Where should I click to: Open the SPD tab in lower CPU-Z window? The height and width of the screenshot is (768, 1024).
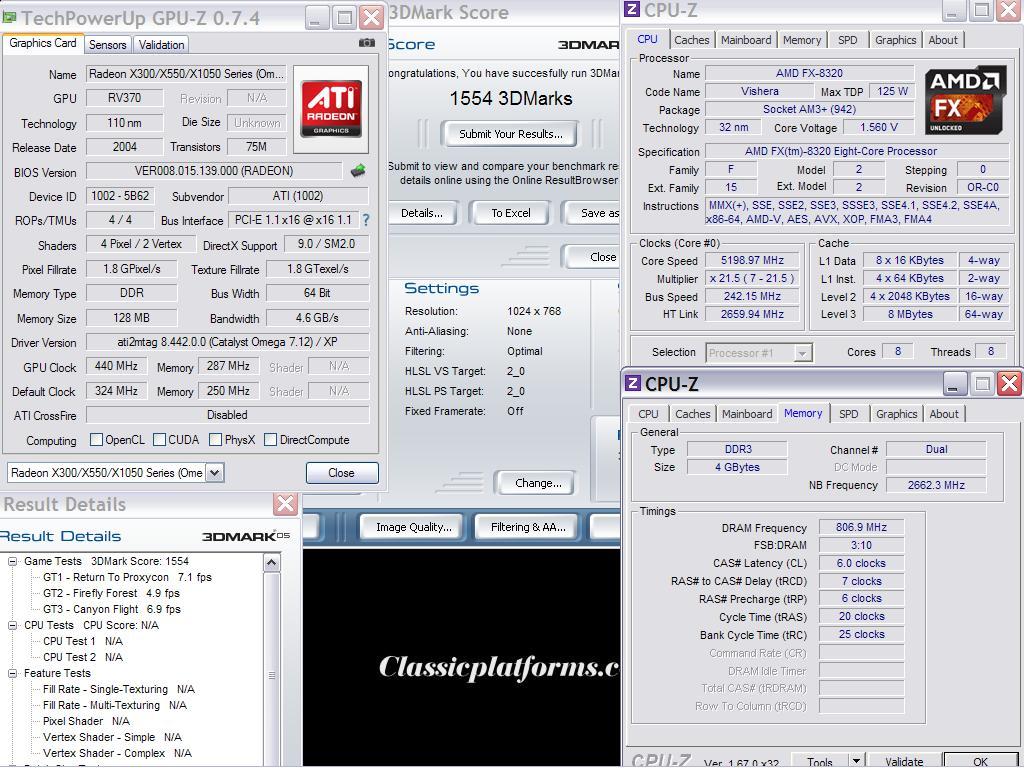848,413
